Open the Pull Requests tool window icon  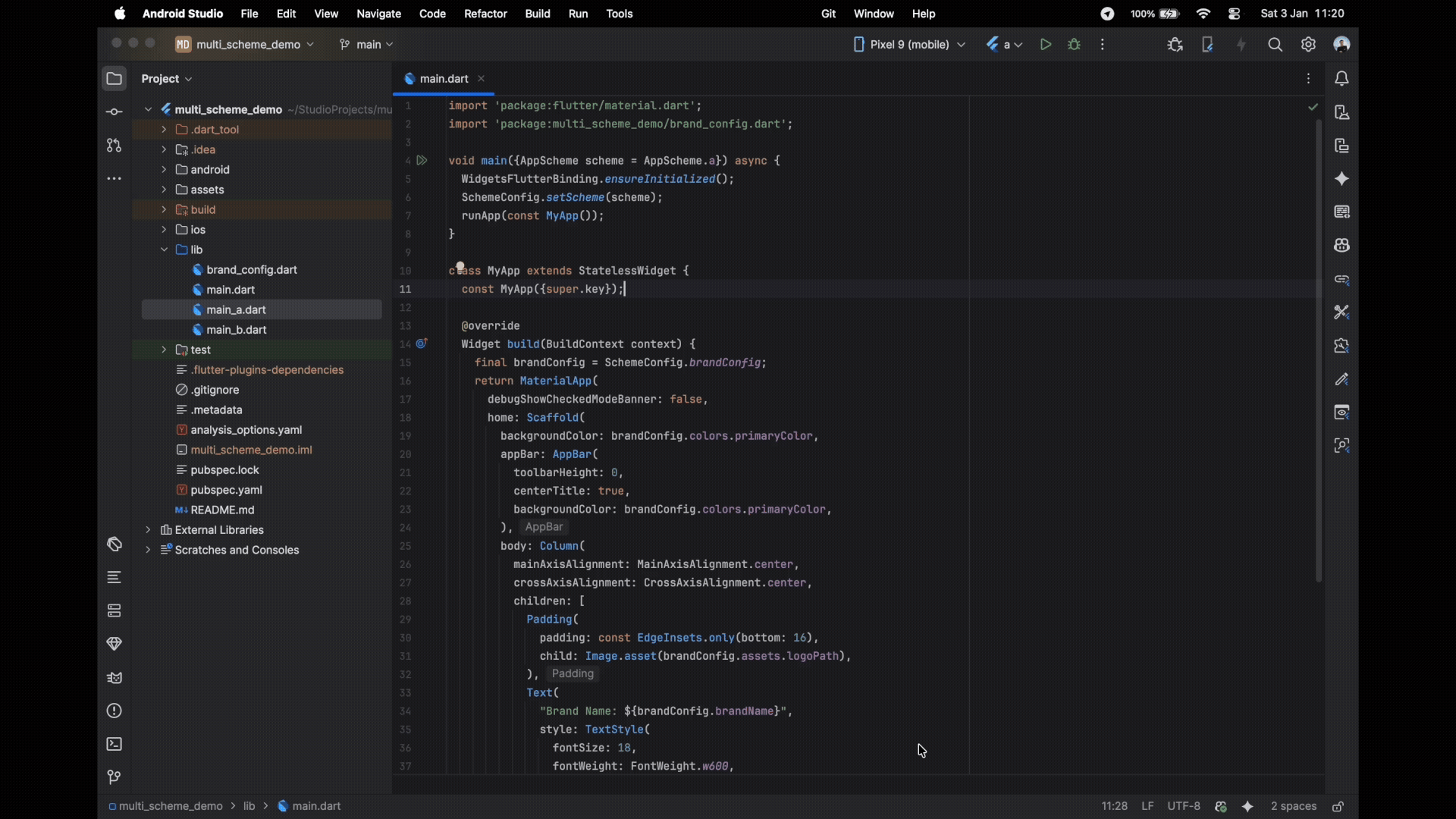click(114, 145)
